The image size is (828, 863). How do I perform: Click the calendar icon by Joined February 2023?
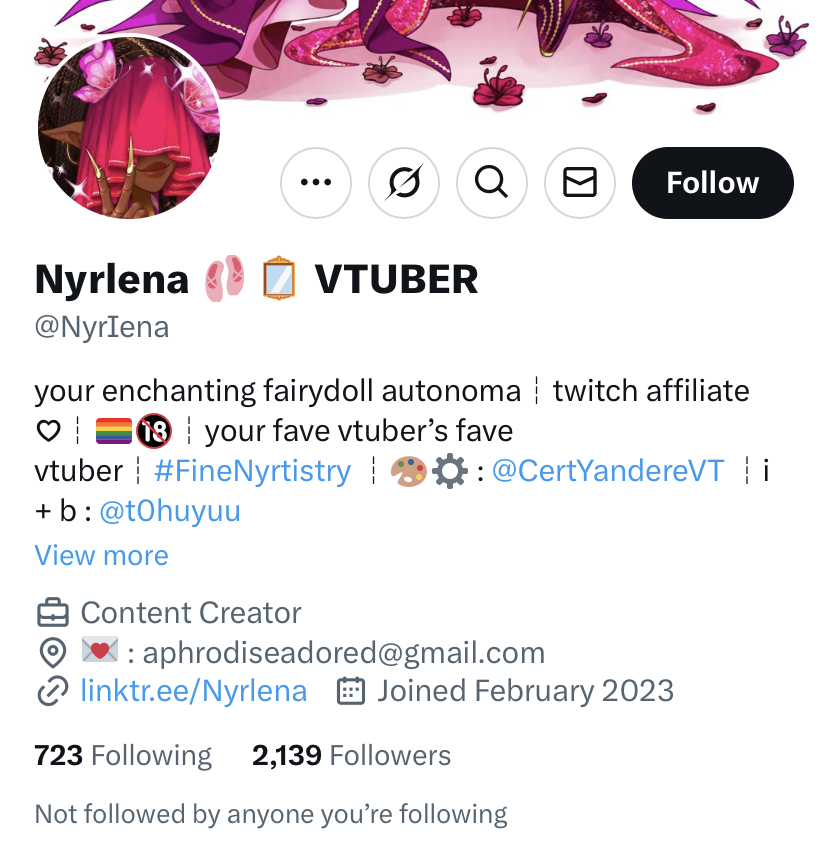click(x=351, y=691)
